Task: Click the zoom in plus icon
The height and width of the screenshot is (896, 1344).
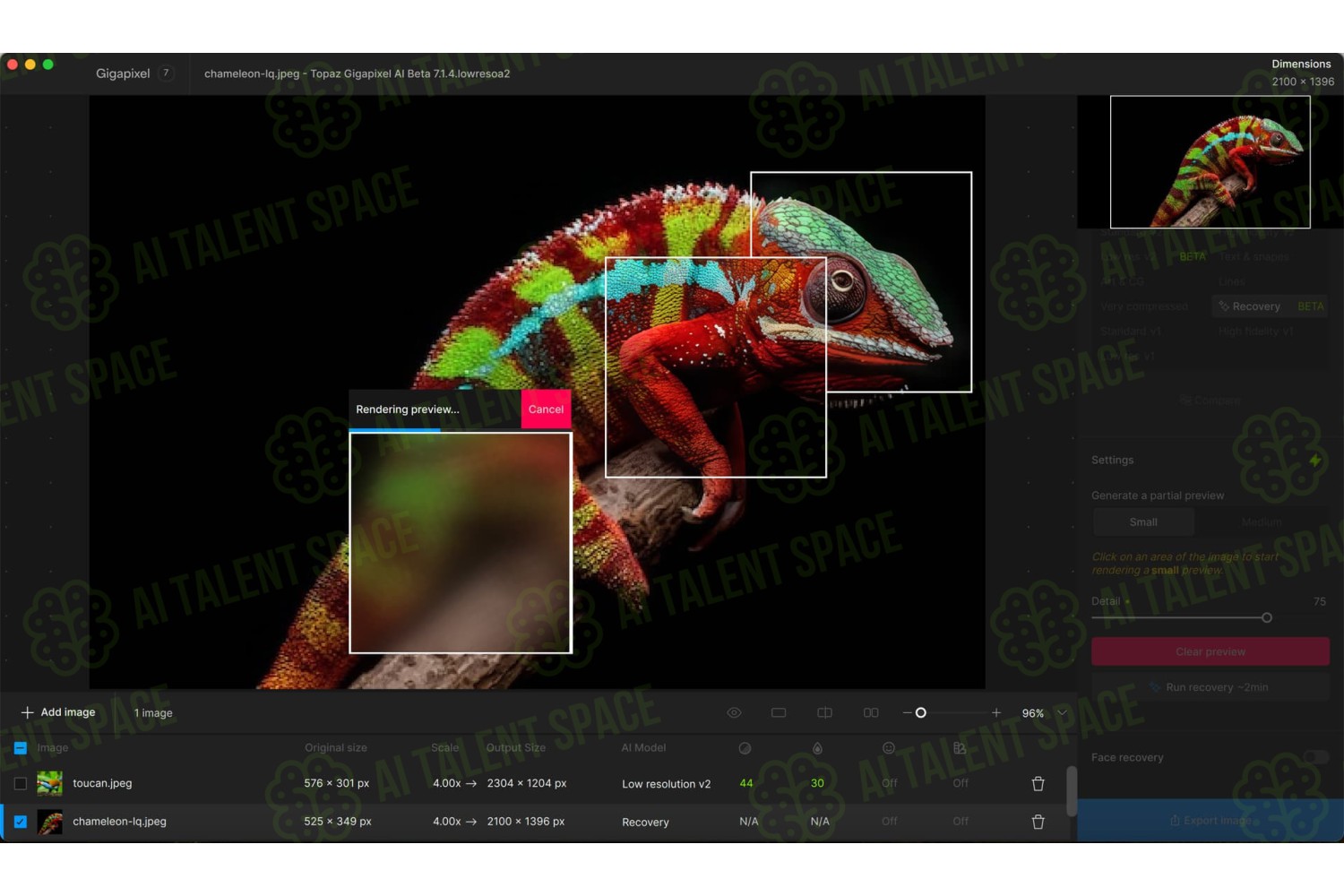Action: (x=996, y=712)
